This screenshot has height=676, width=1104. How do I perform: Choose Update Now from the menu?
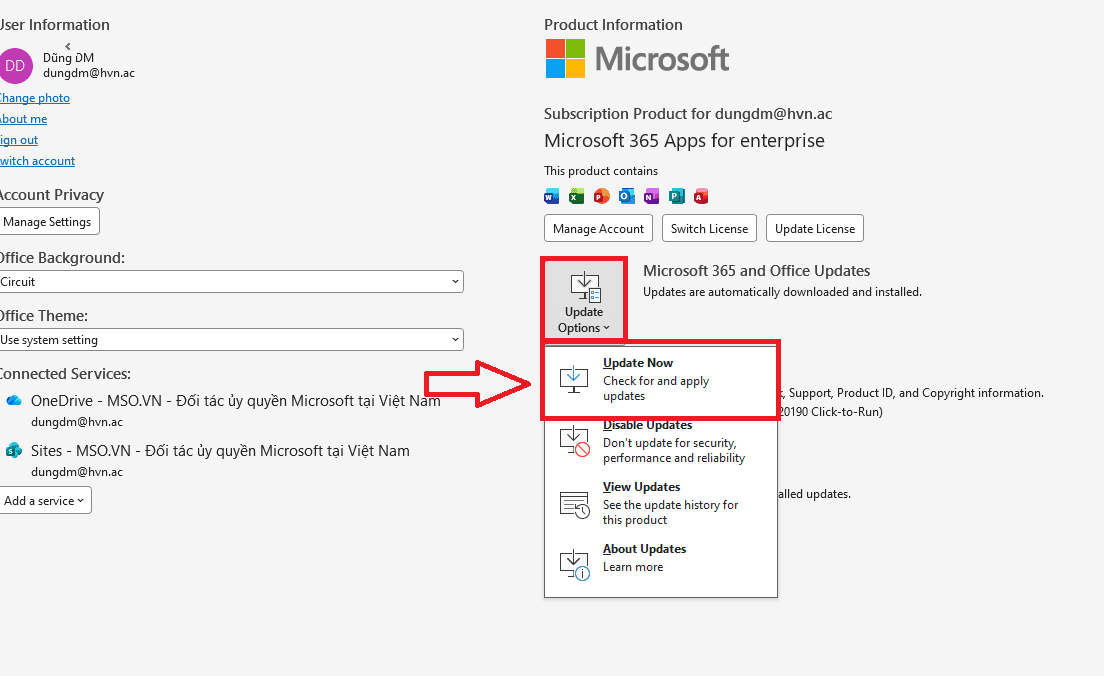point(660,380)
